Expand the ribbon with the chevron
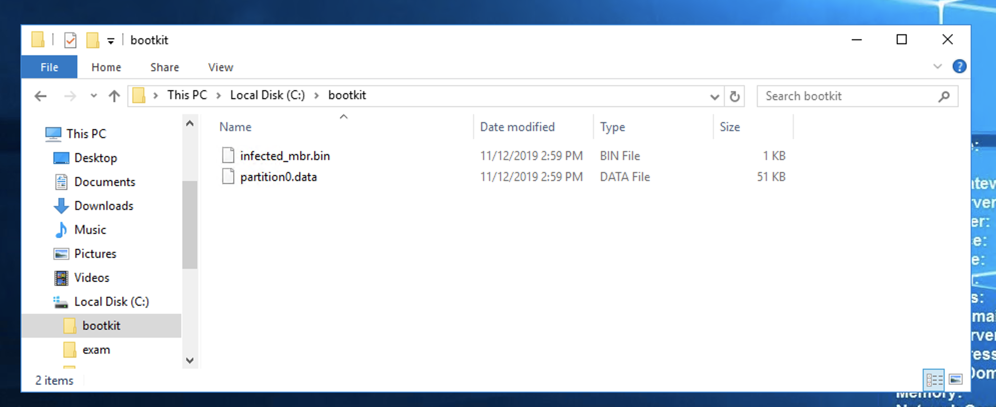This screenshot has width=996, height=407. (938, 66)
